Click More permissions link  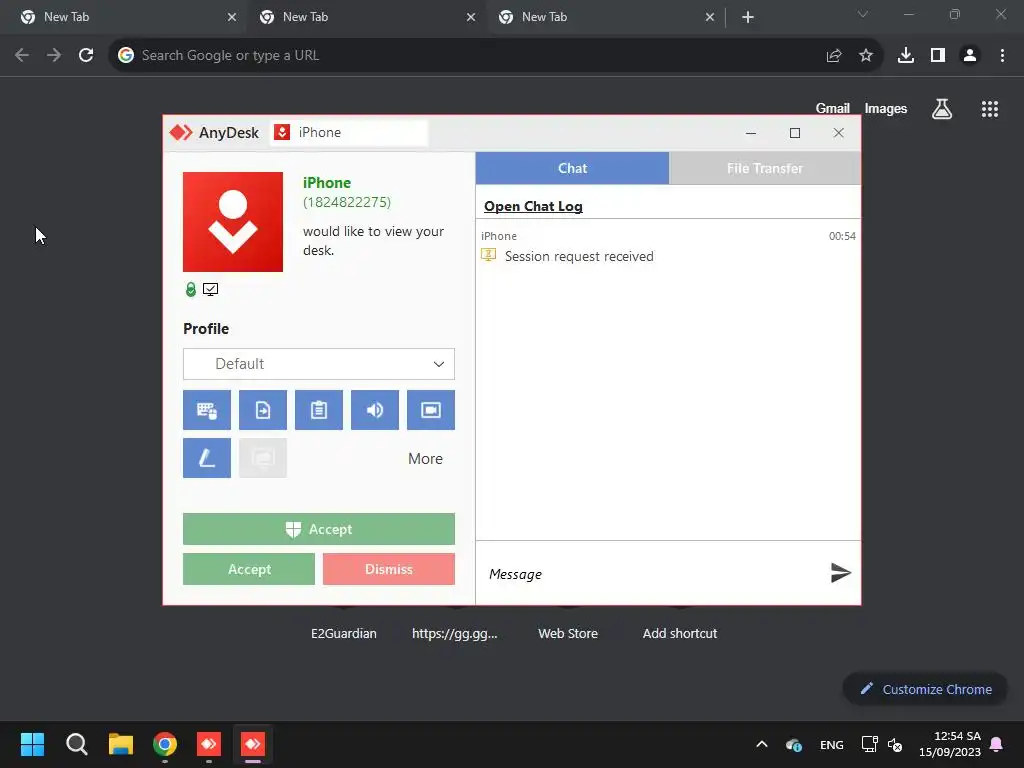tap(425, 458)
